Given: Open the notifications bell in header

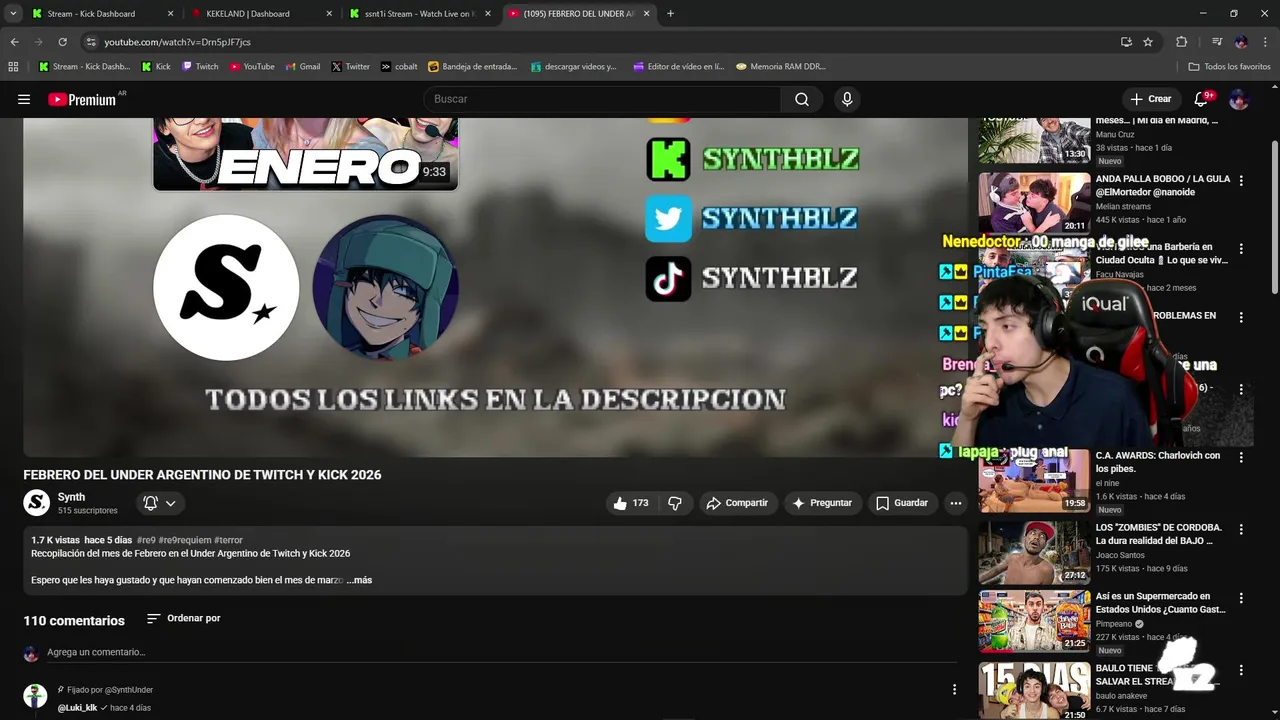Looking at the screenshot, I should [x=1201, y=99].
